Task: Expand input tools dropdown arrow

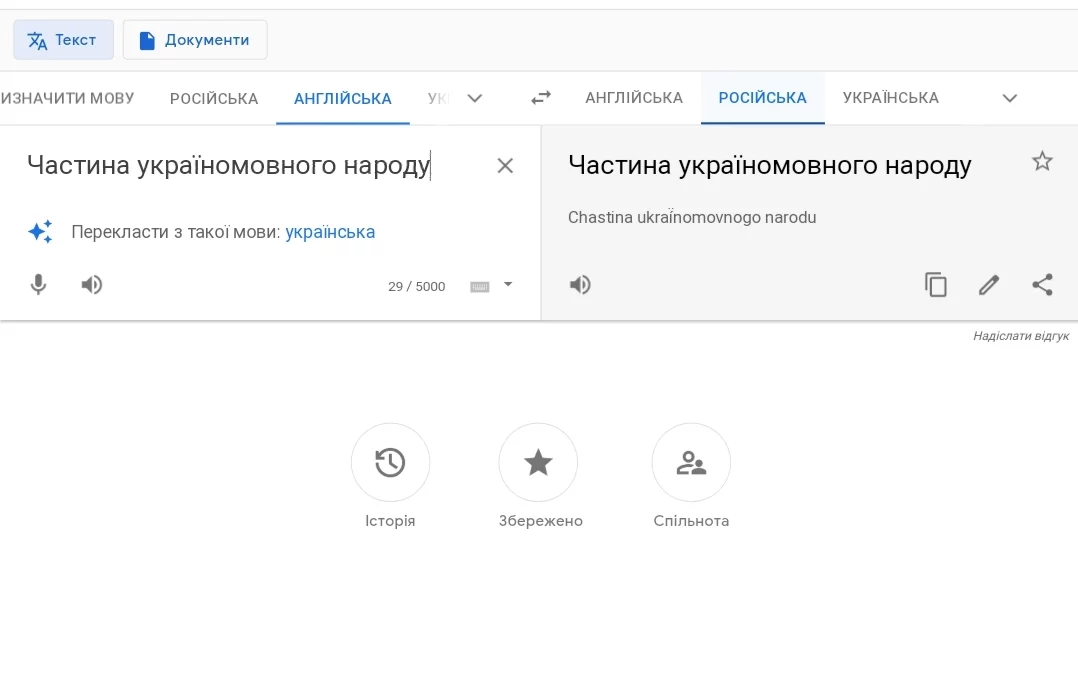Action: click(x=508, y=284)
